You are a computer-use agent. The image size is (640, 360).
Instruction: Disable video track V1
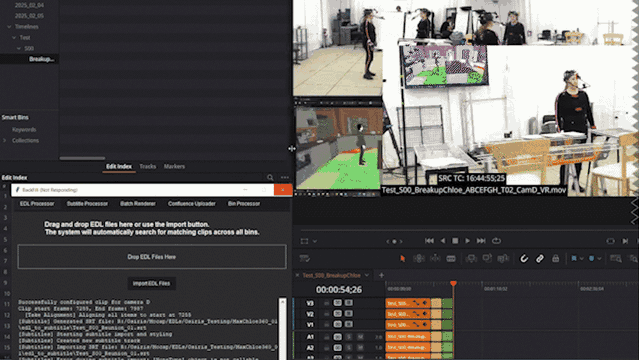tap(349, 324)
